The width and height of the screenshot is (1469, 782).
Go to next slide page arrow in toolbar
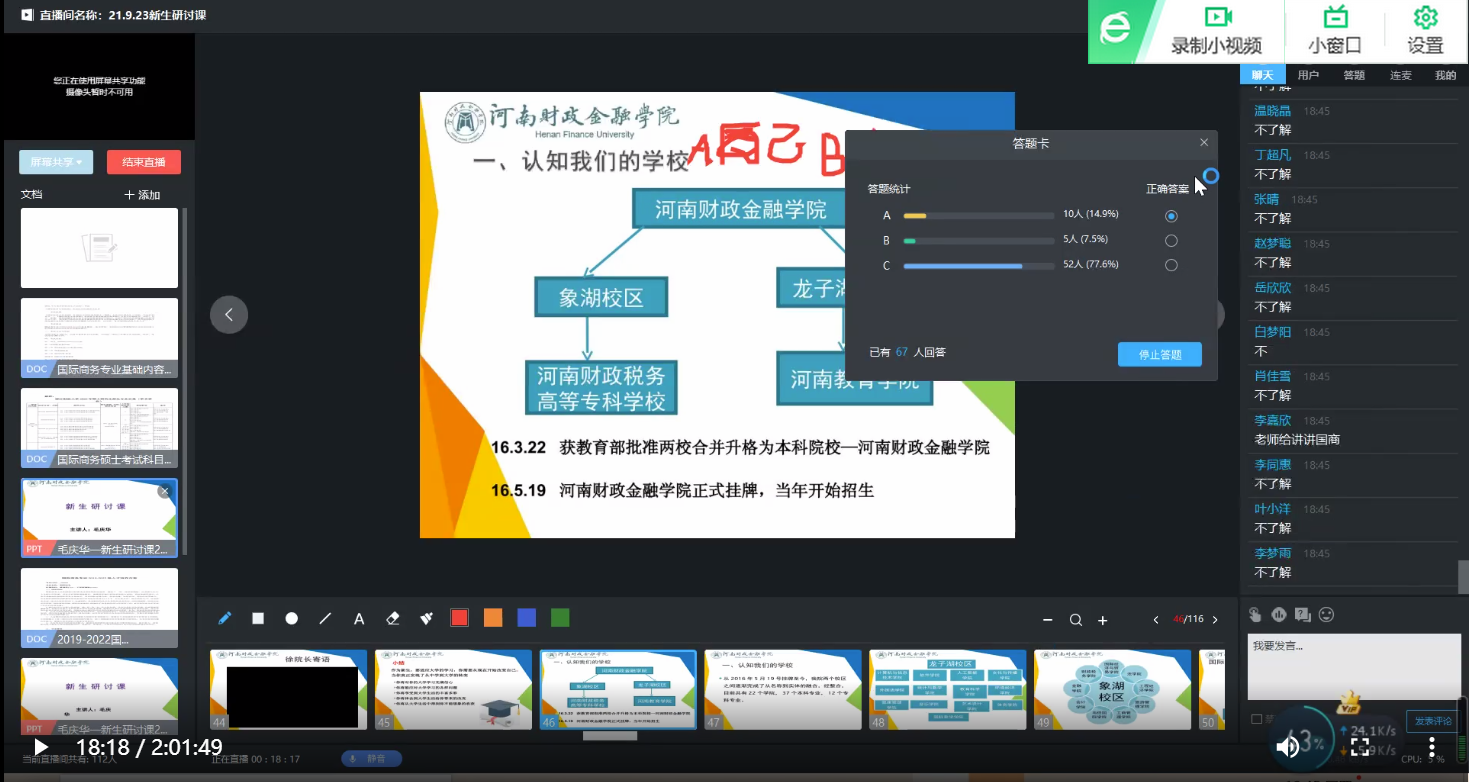(x=1215, y=620)
